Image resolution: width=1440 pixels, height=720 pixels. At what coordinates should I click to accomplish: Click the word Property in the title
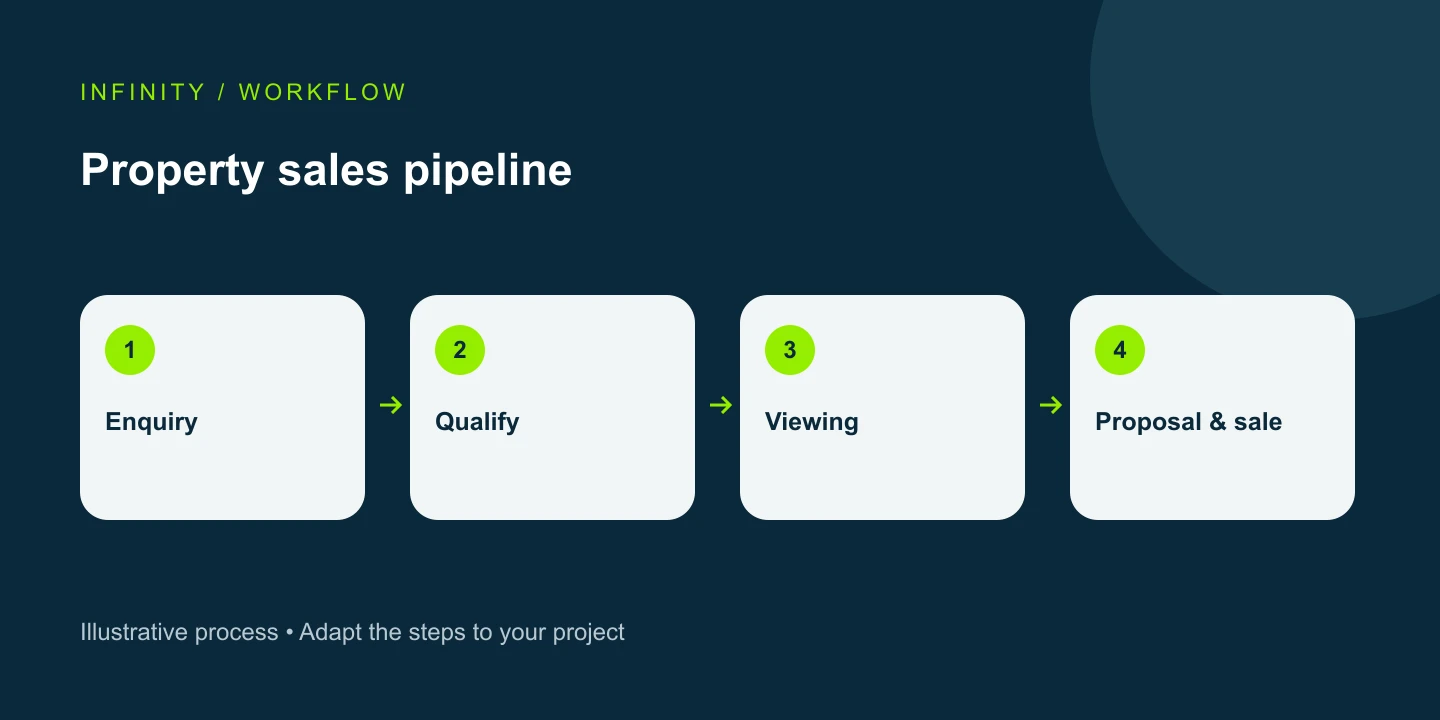coord(172,171)
